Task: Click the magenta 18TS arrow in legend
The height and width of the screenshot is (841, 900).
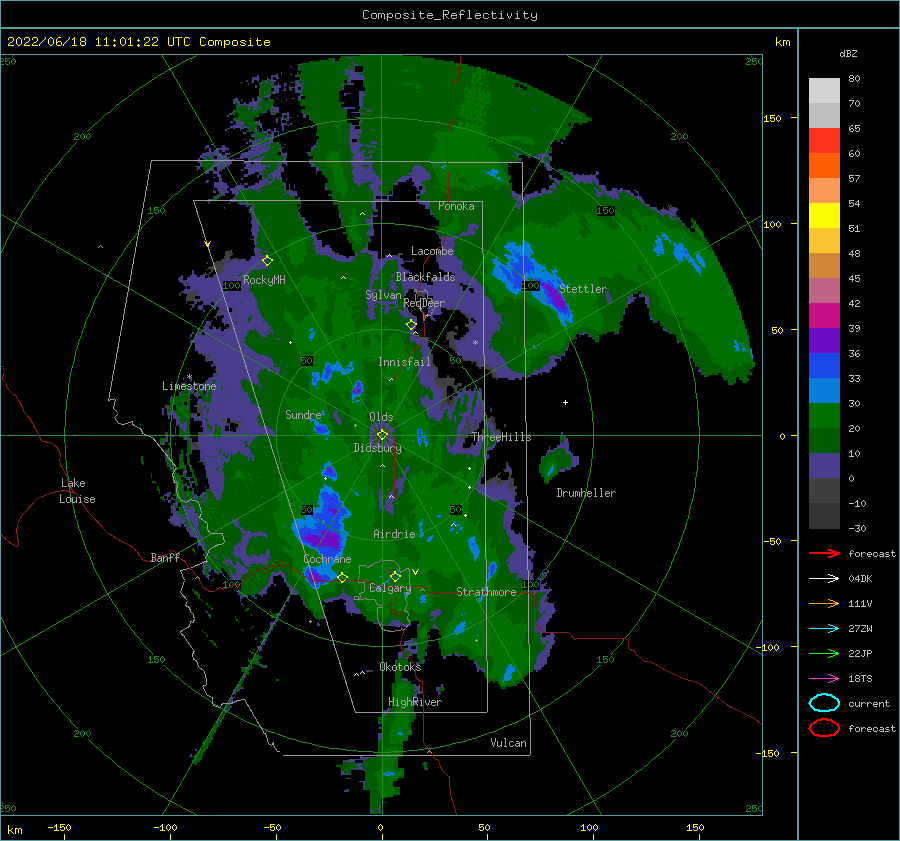Action: [824, 679]
